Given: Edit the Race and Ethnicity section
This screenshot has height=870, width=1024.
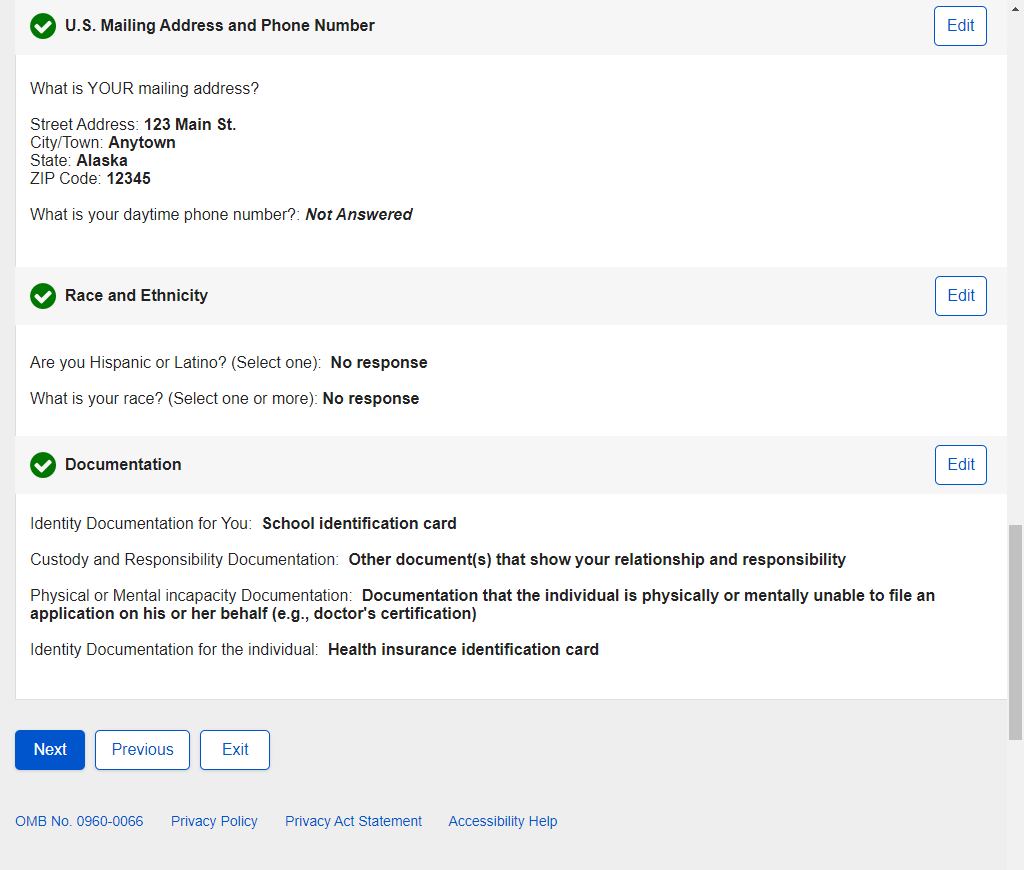Looking at the screenshot, I should [960, 296].
